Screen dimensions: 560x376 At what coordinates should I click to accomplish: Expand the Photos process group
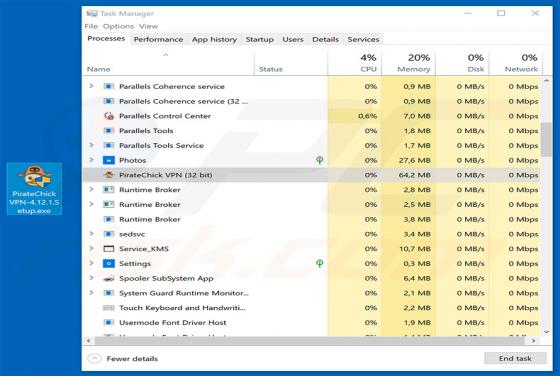[91, 160]
